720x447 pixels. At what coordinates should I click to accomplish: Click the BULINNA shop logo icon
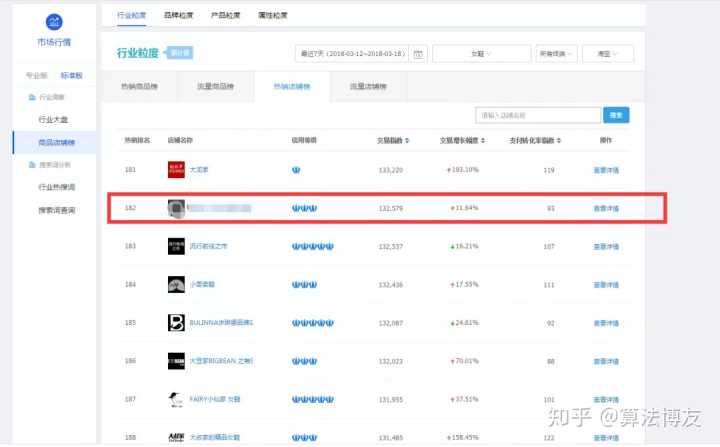(x=176, y=322)
